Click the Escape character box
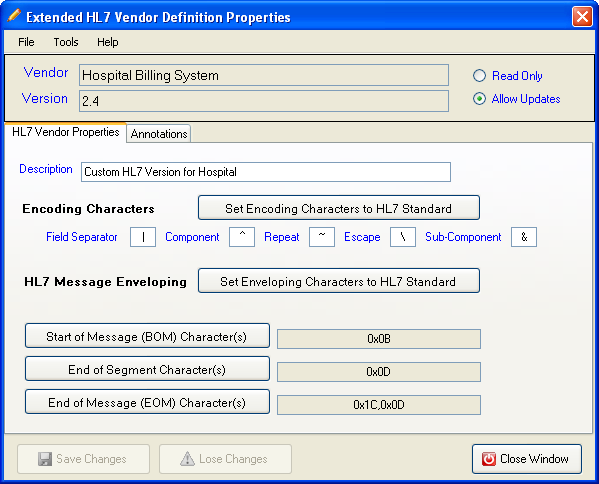Viewport: 599px width, 484px height. pos(403,237)
